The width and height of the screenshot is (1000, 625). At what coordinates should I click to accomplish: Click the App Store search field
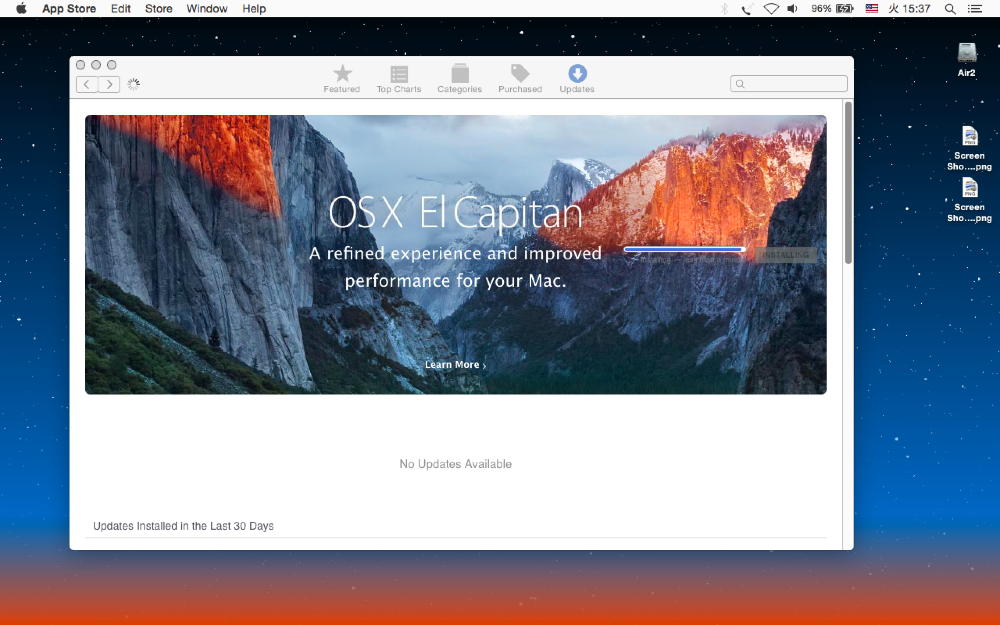click(789, 84)
